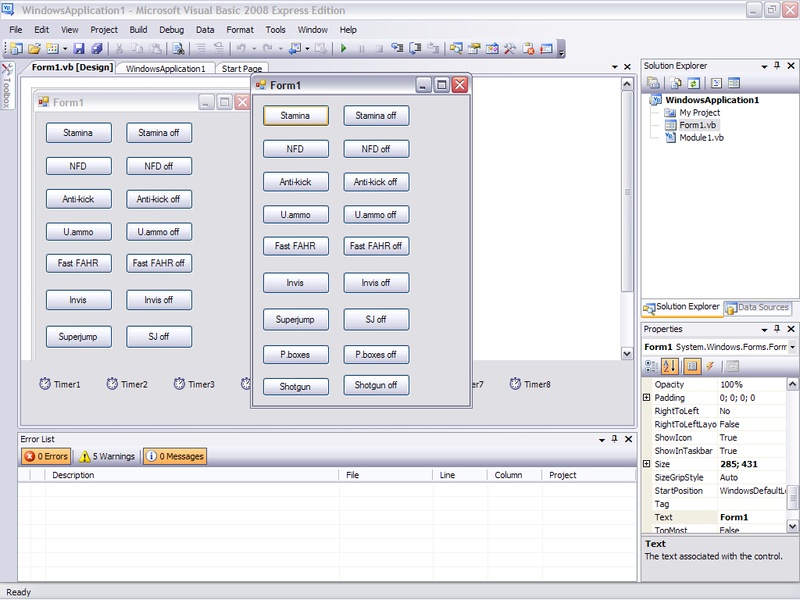Toggle the Properties view button in the Properties panel
The image size is (800, 600).
coord(692,366)
